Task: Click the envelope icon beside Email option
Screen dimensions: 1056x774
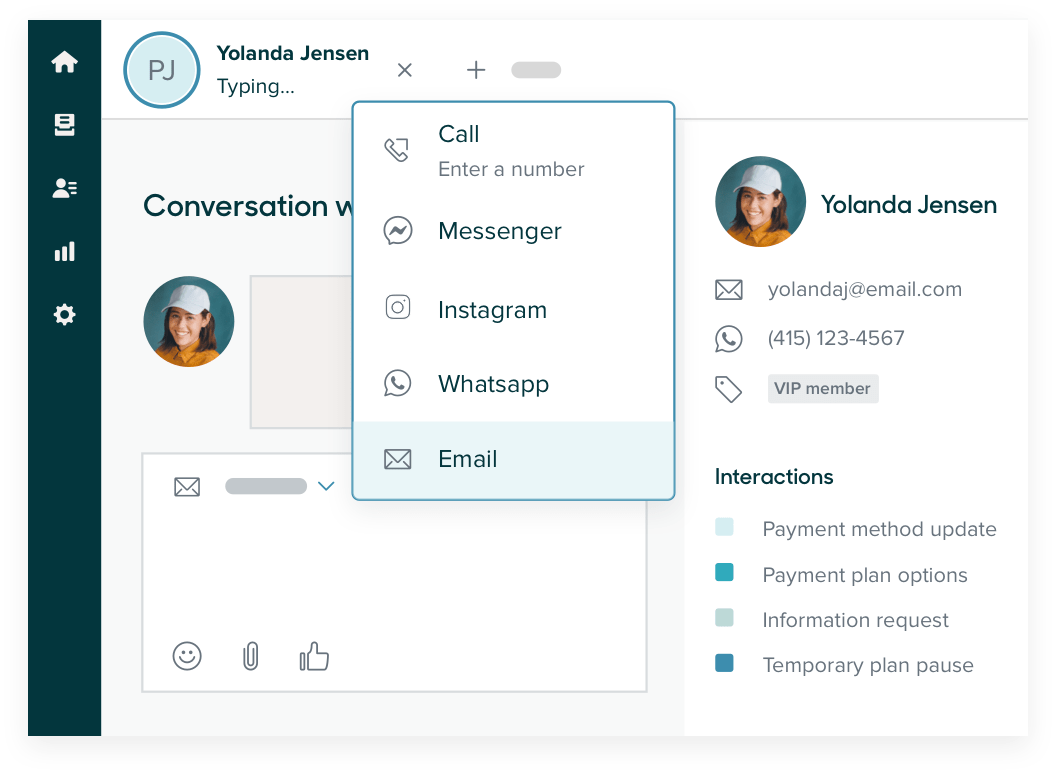Action: 397,459
